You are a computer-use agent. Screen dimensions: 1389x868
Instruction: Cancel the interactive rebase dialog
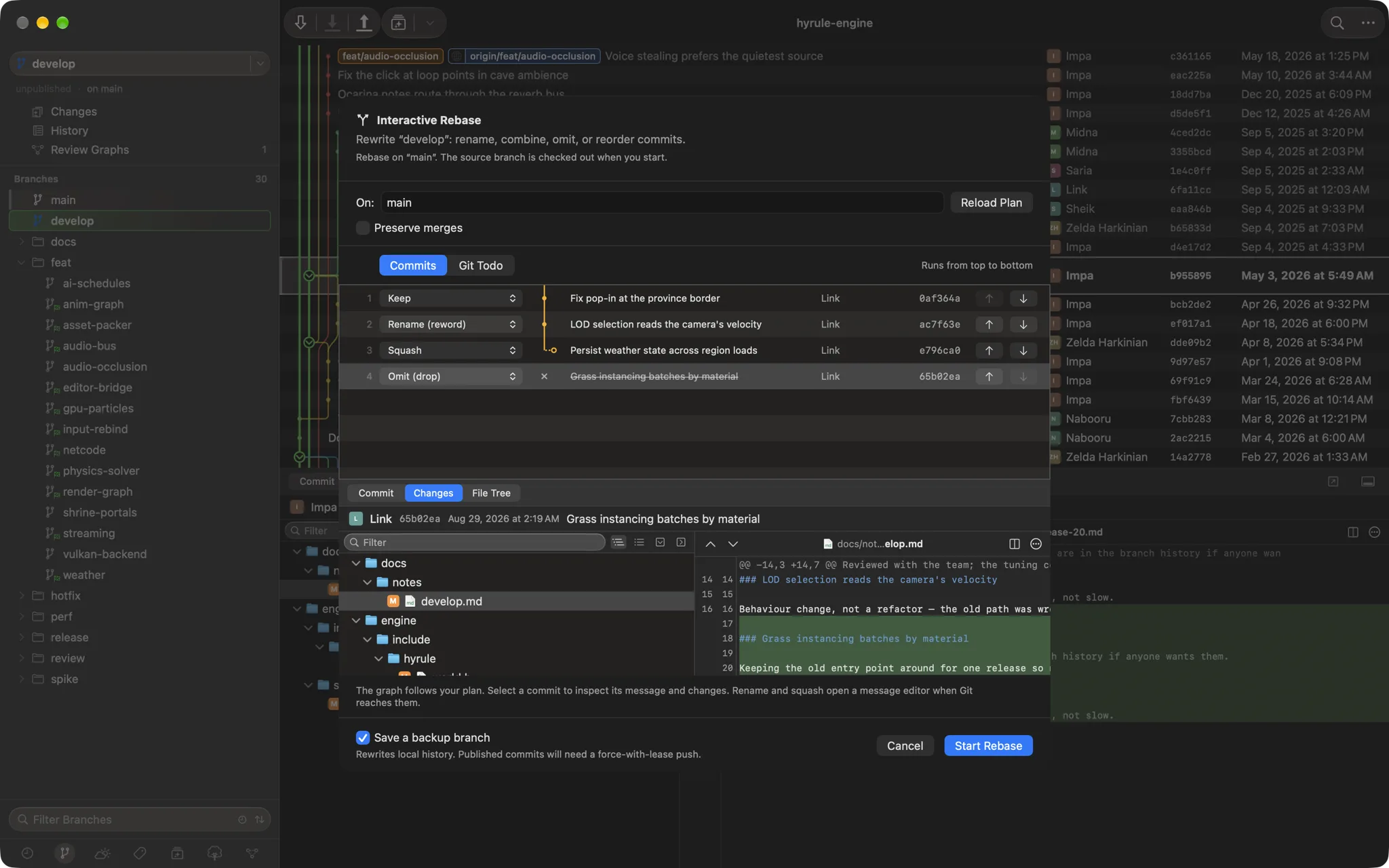tap(905, 745)
